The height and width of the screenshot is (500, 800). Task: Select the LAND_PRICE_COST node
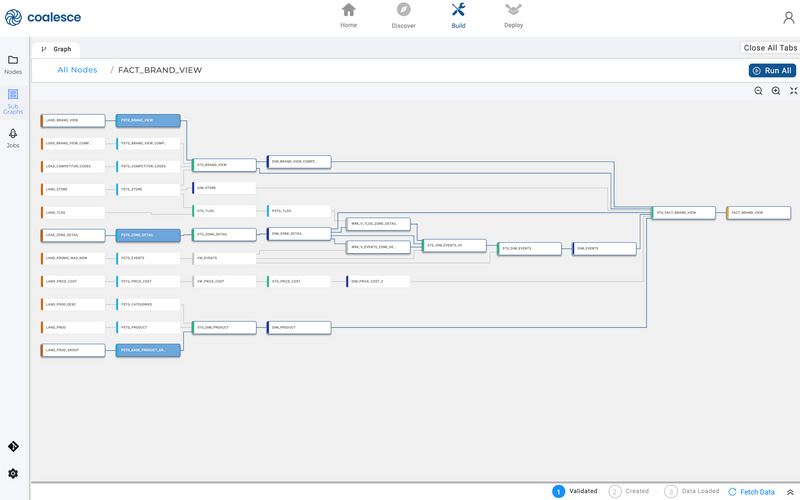tap(73, 282)
